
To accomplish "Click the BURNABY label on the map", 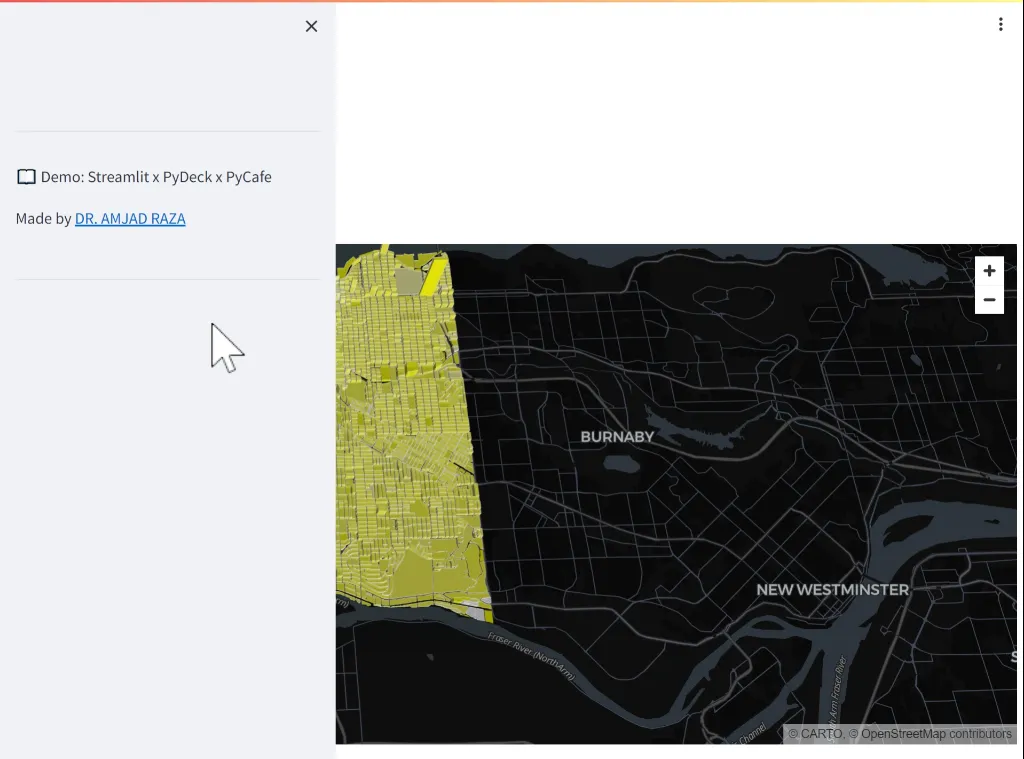I will coord(617,437).
